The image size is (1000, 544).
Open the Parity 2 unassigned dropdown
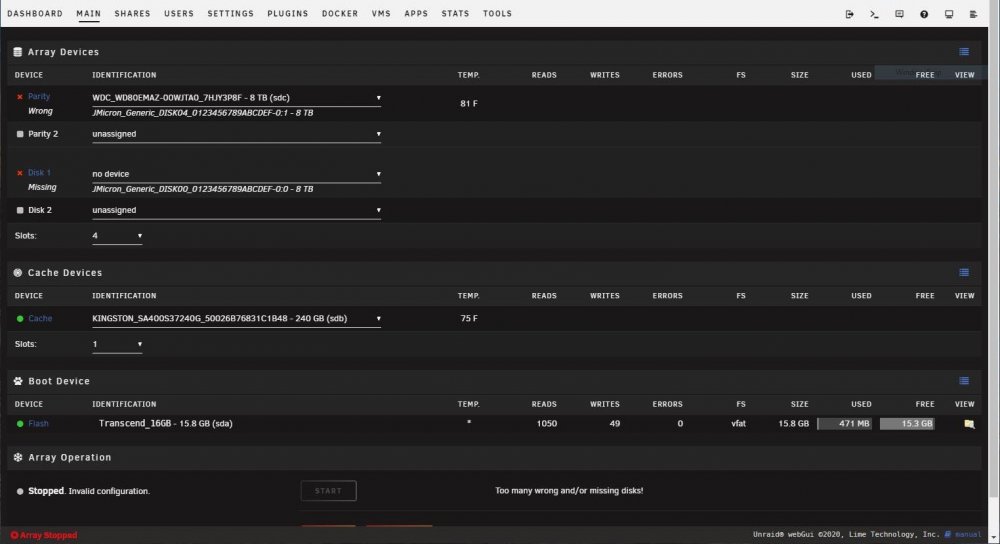(237, 134)
